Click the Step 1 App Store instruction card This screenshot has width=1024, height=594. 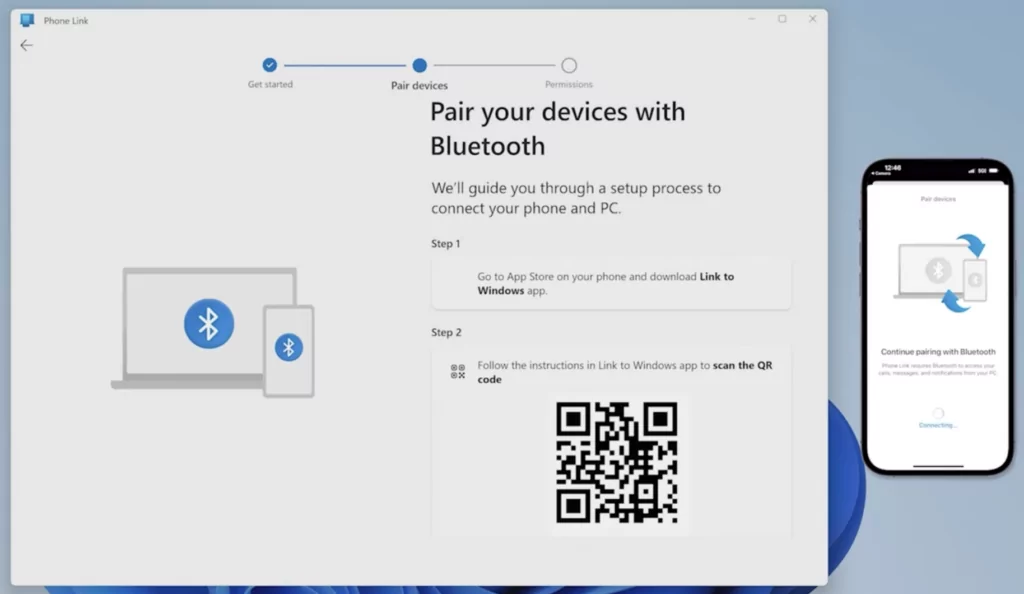point(611,284)
